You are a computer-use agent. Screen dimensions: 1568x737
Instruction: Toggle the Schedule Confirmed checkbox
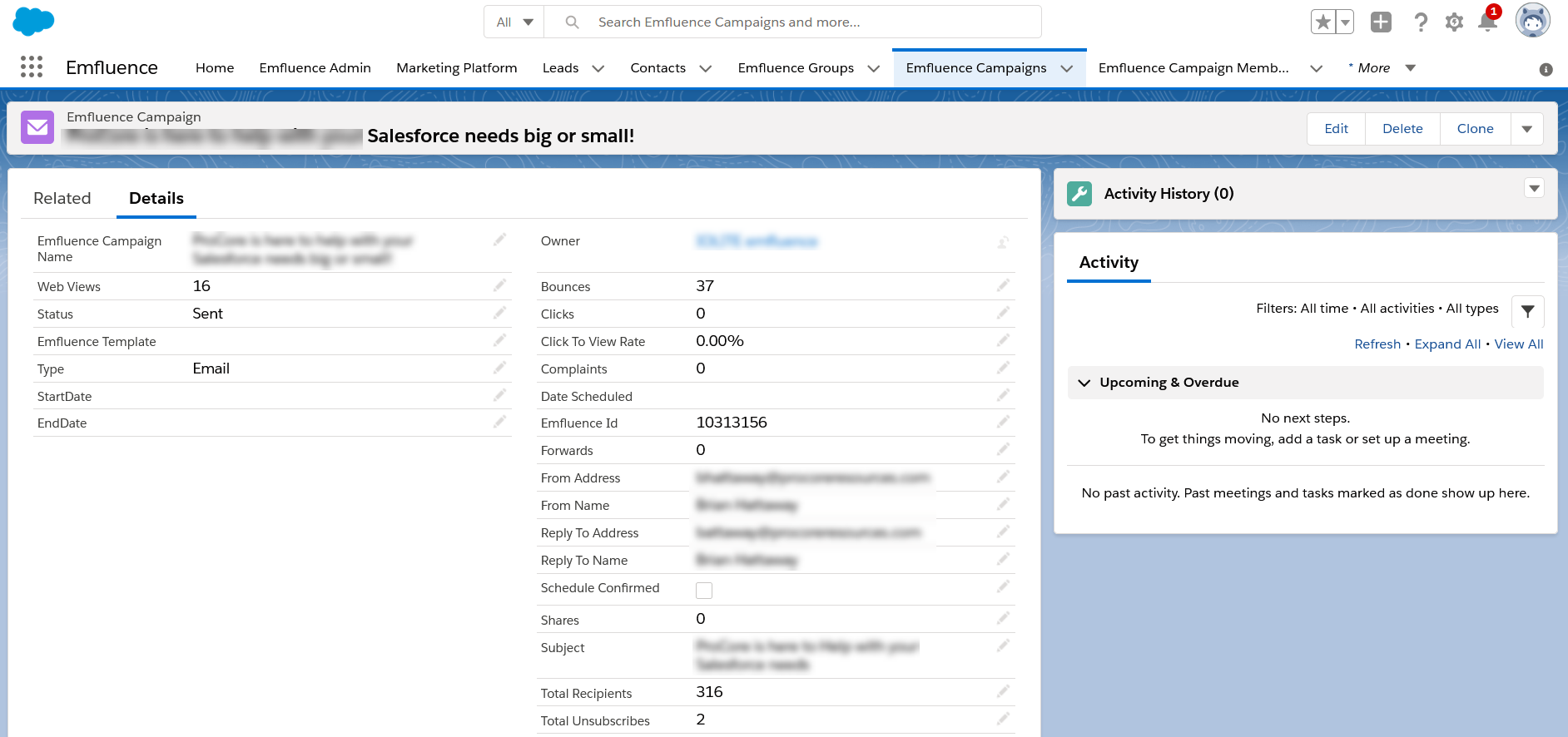click(704, 591)
